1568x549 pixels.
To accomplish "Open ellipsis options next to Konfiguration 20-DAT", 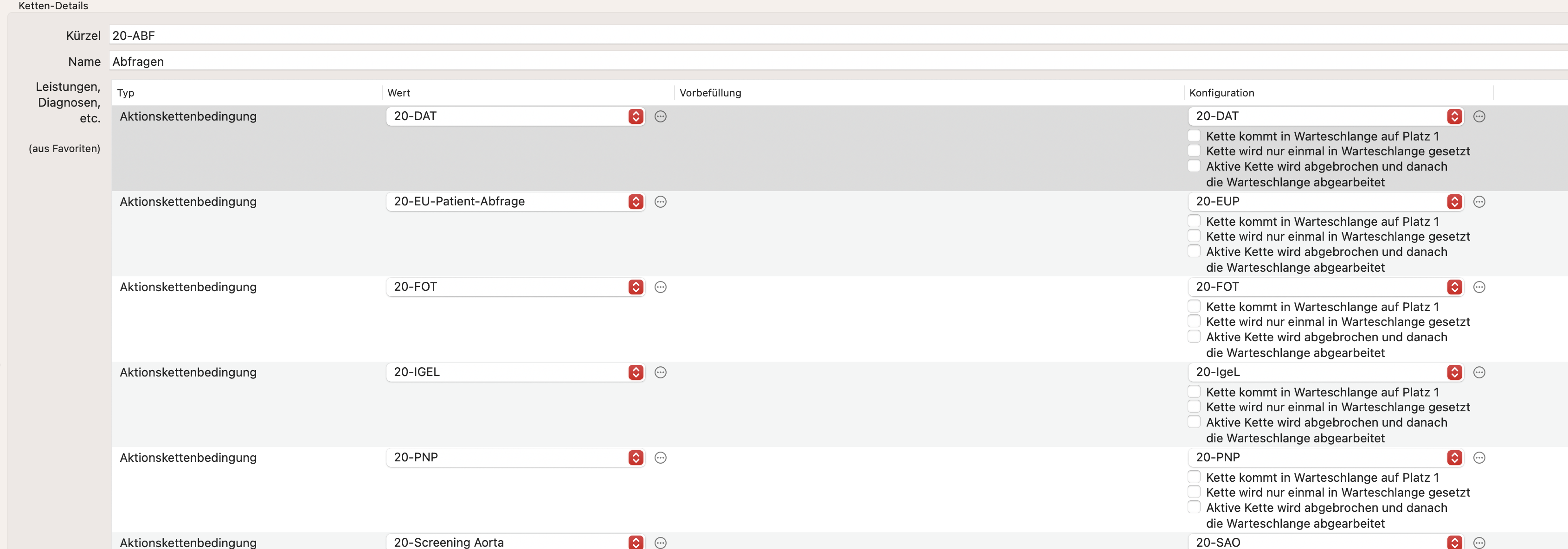I will (1479, 116).
